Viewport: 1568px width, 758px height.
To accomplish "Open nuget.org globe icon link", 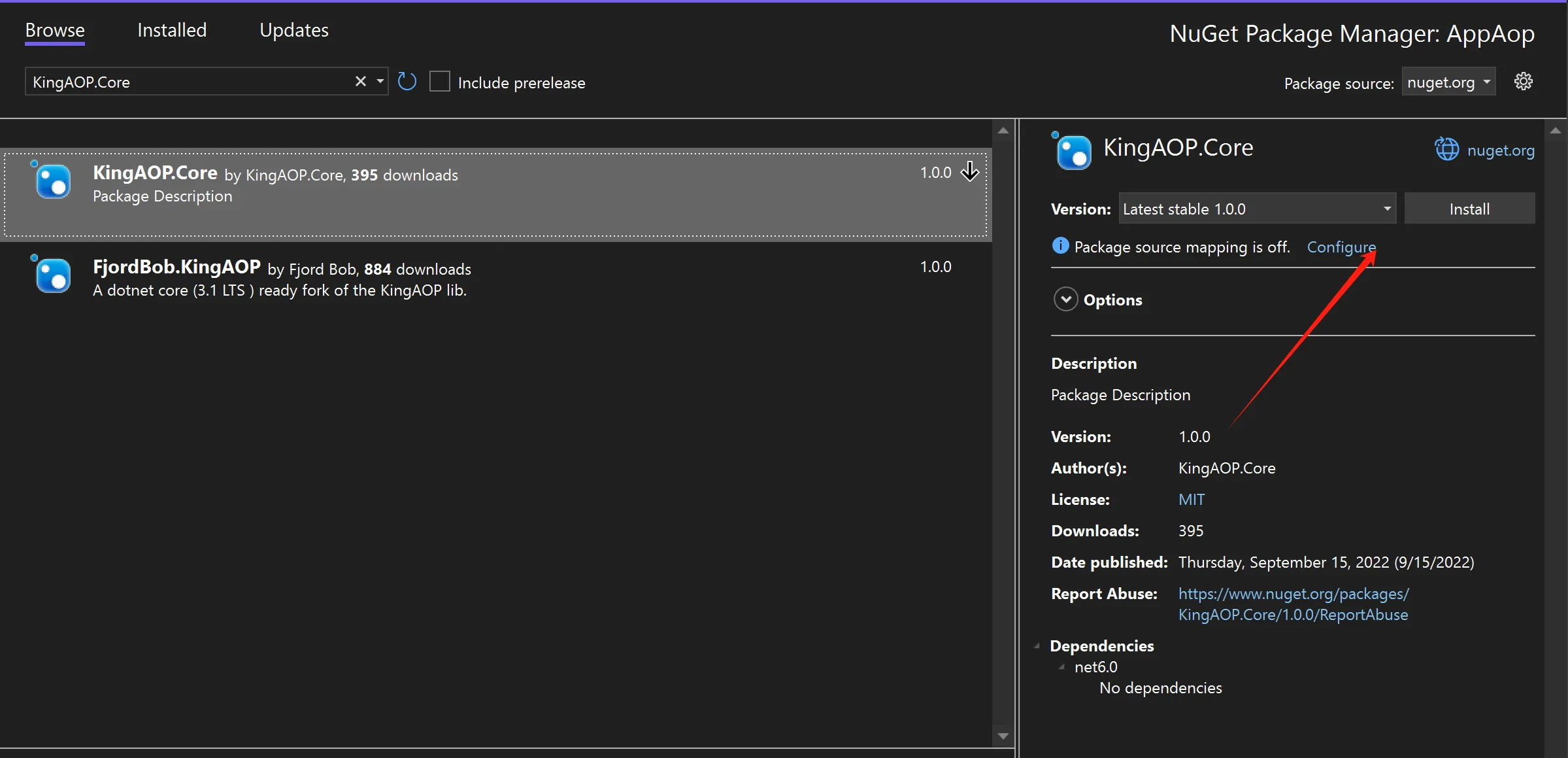I will [1446, 150].
